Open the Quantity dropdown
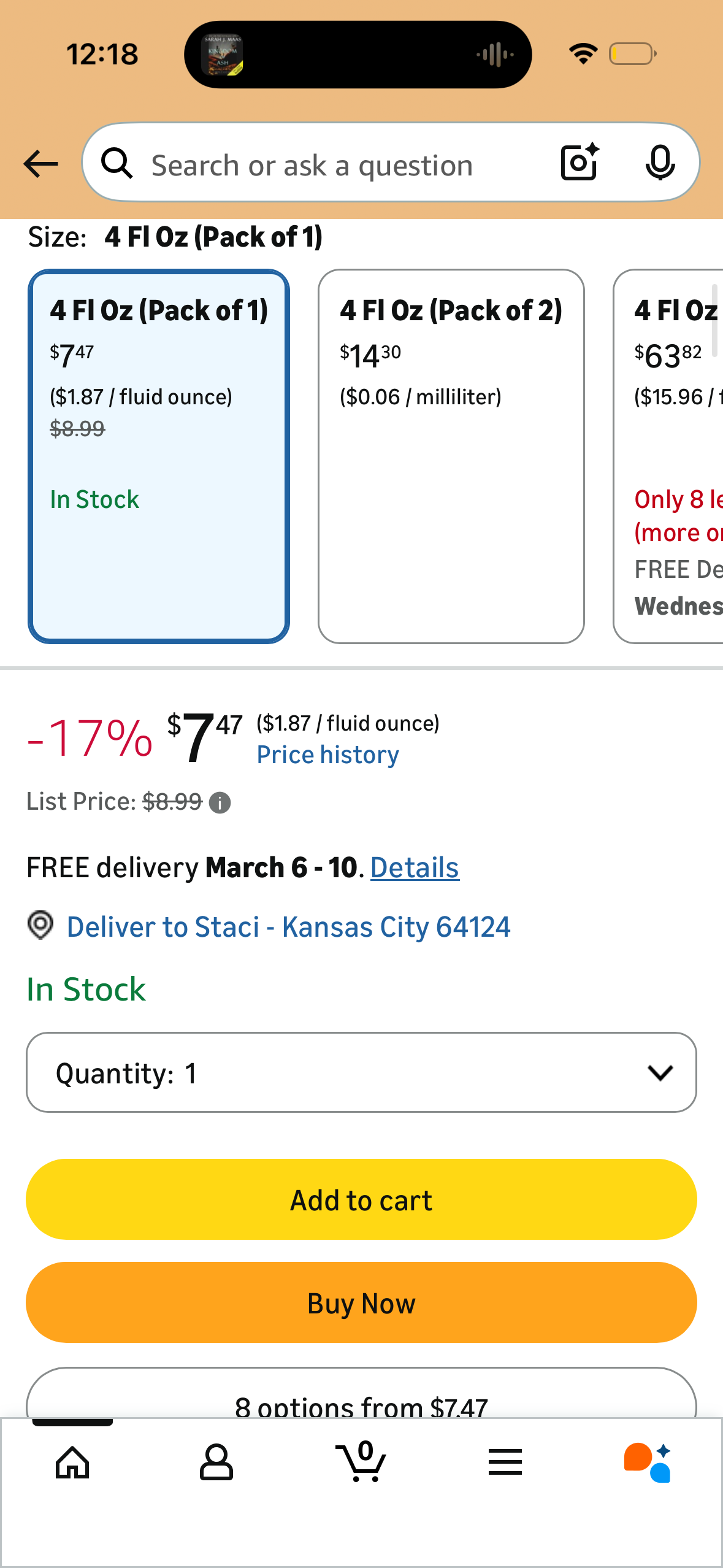Screen dimensions: 723x1568 (361, 1072)
